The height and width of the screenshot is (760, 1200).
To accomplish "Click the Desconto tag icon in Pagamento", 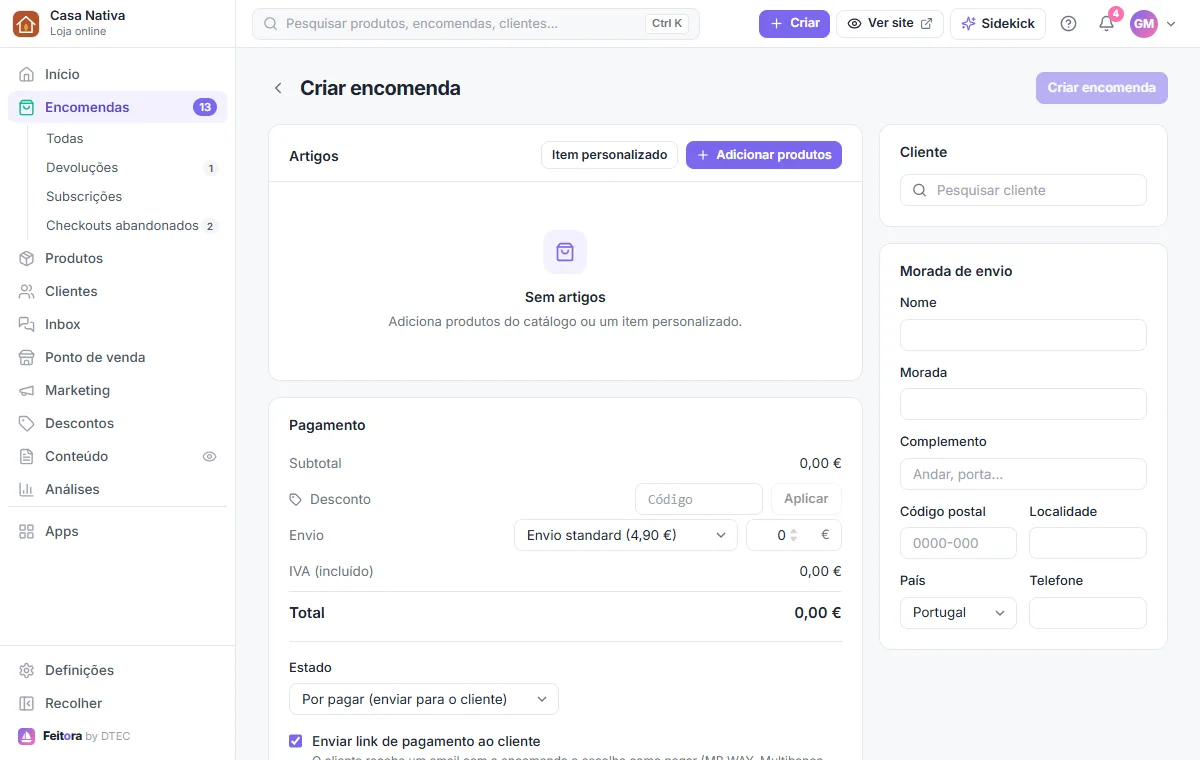I will coord(295,499).
